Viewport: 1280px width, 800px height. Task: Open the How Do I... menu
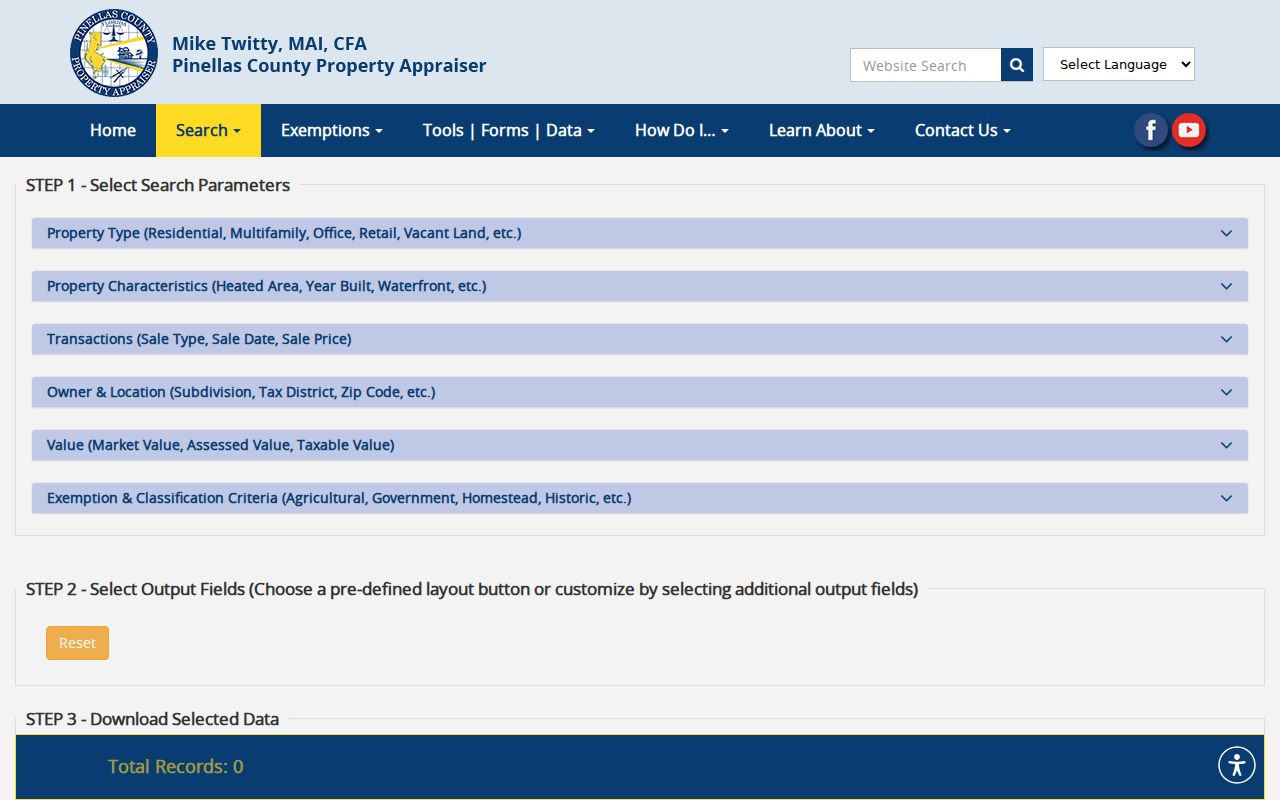pyautogui.click(x=682, y=130)
